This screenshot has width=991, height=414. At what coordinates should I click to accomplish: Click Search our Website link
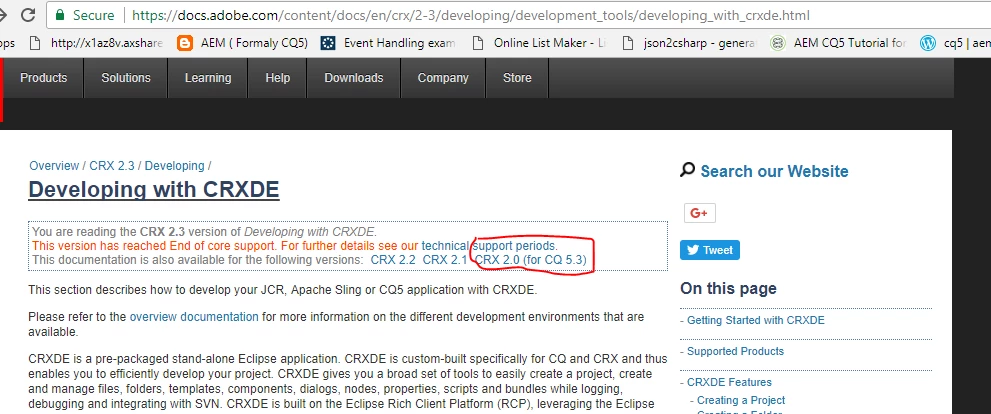774,171
